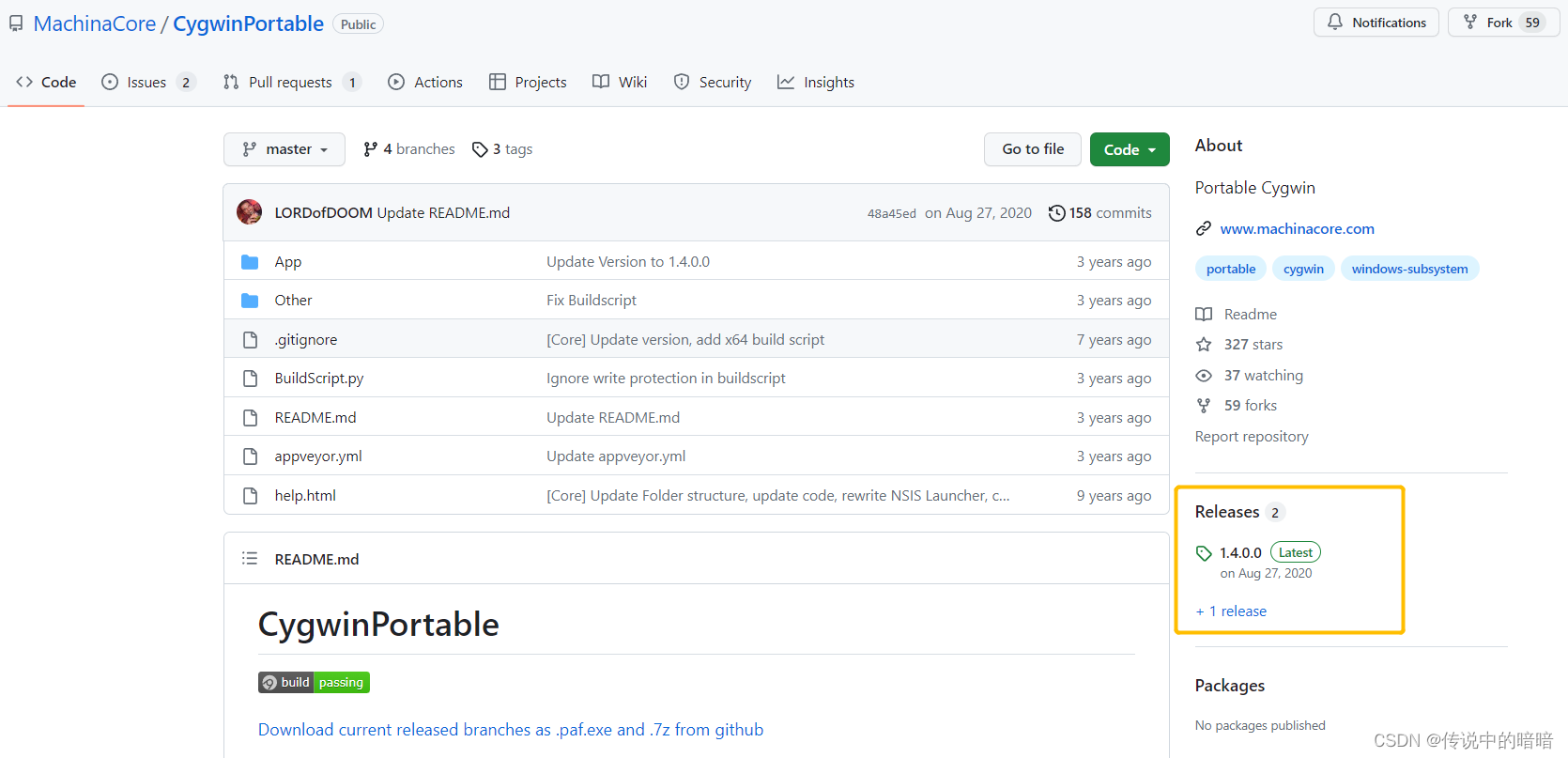The height and width of the screenshot is (758, 1568).
Task: Click the file icon next to help.html
Action: point(250,496)
